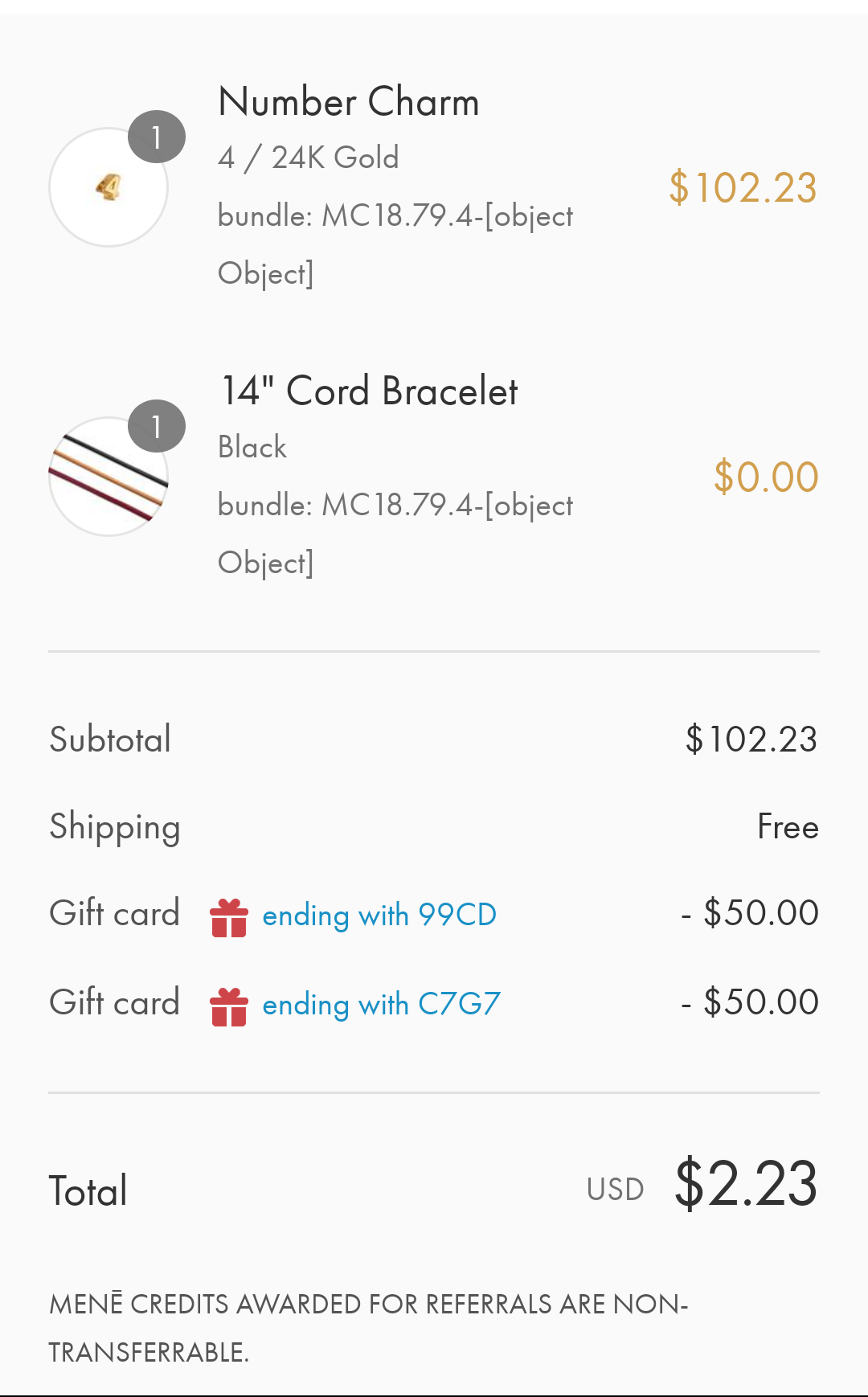Click the red gift icon for card 99CD
The image size is (868, 1397).
pos(229,917)
